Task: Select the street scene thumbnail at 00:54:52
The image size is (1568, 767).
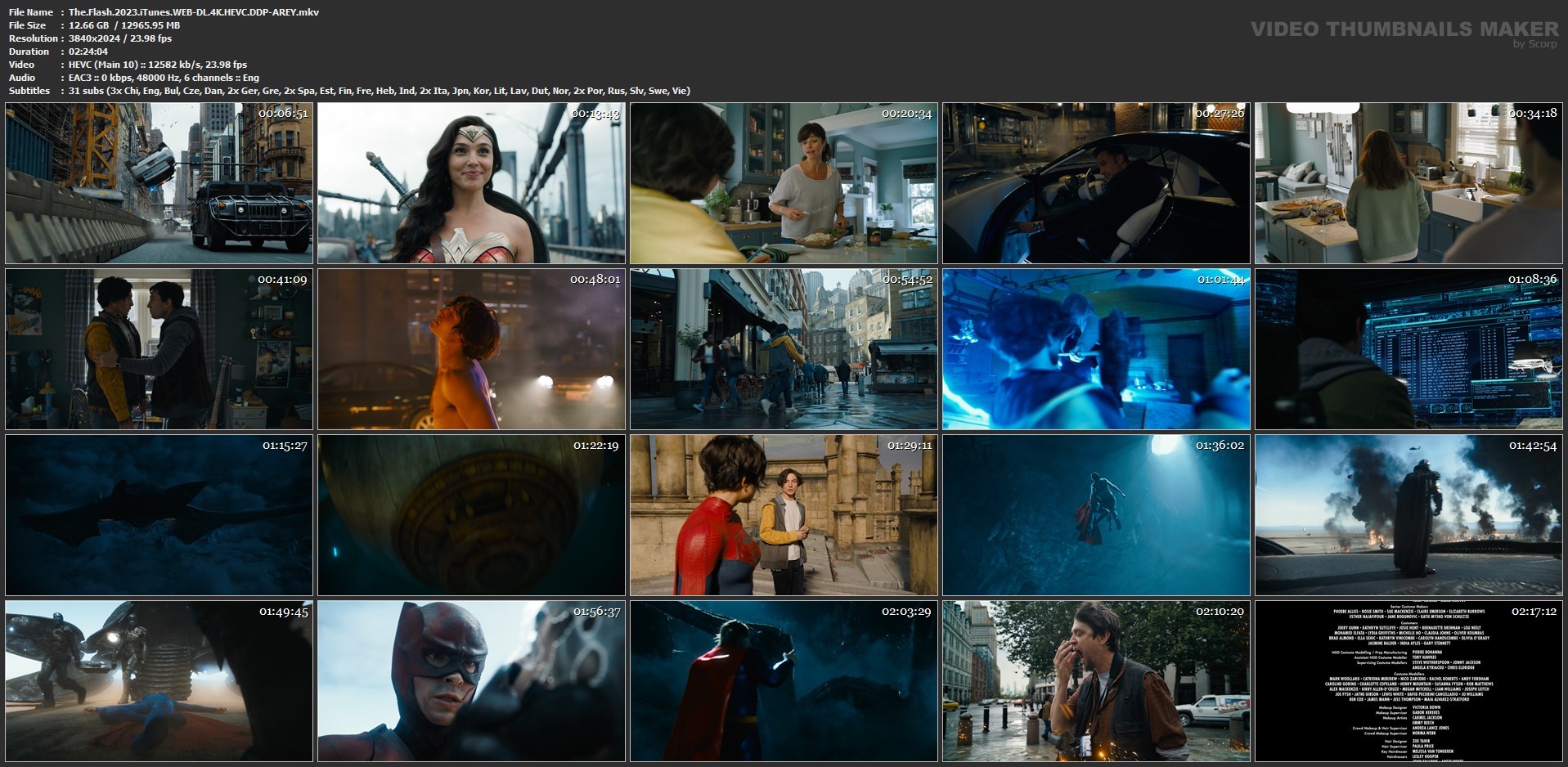Action: pos(784,349)
